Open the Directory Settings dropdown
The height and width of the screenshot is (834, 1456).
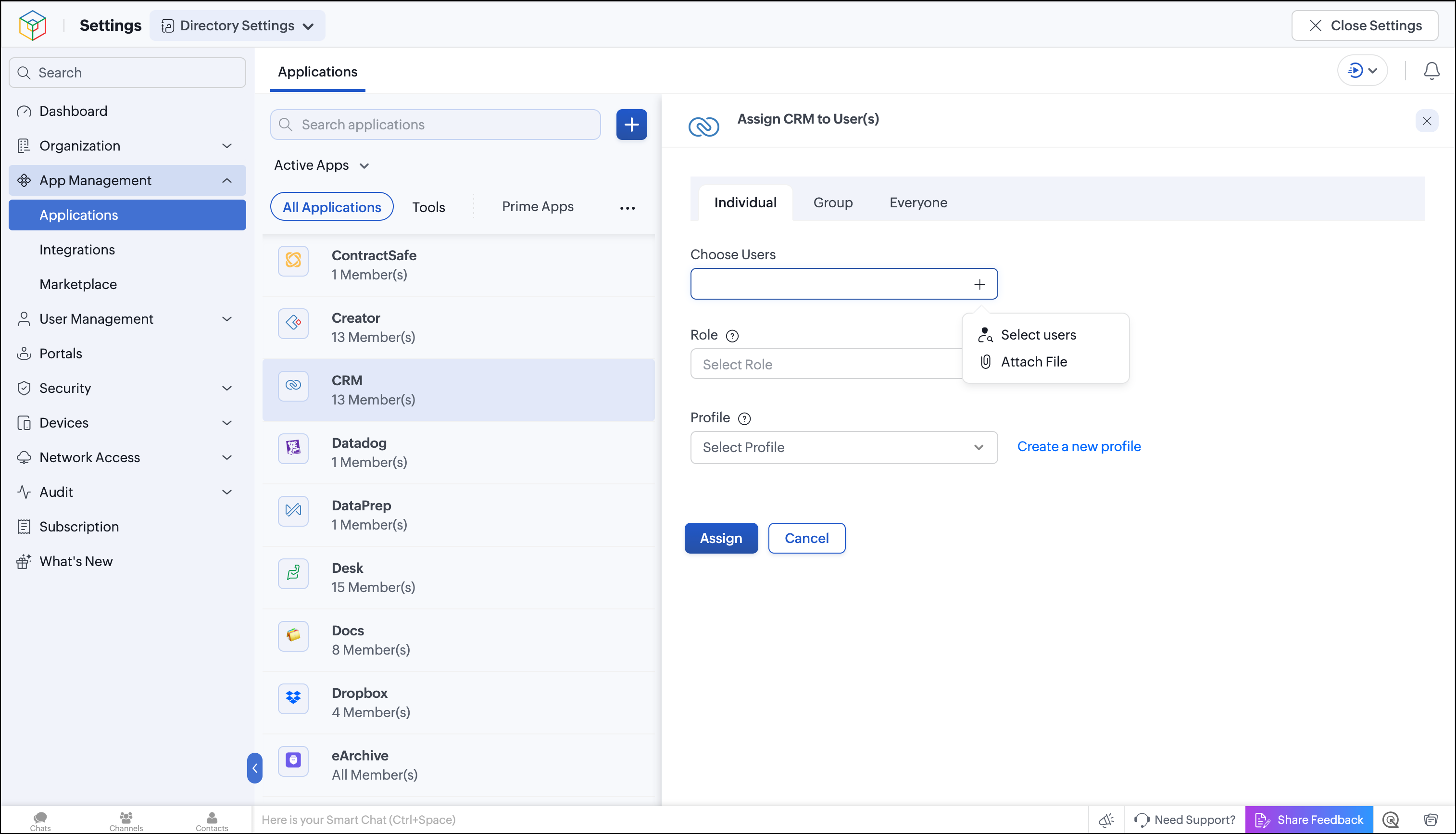237,26
